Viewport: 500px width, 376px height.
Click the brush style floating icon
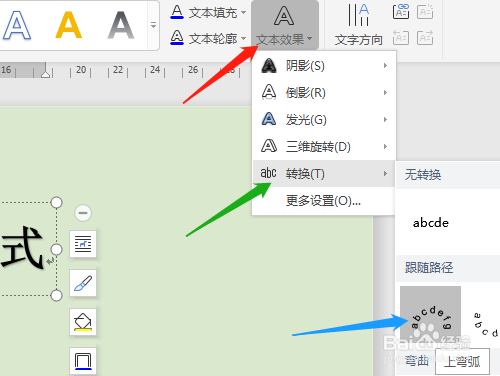83,283
